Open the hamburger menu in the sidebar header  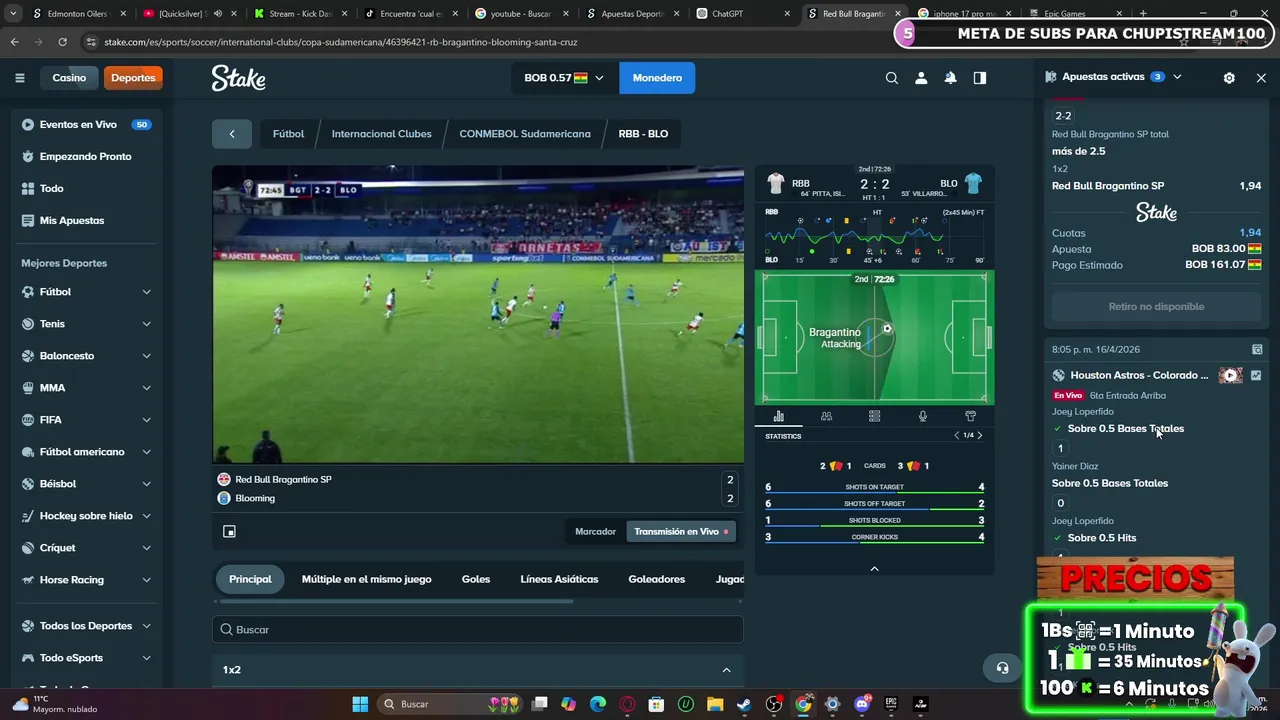[x=19, y=78]
